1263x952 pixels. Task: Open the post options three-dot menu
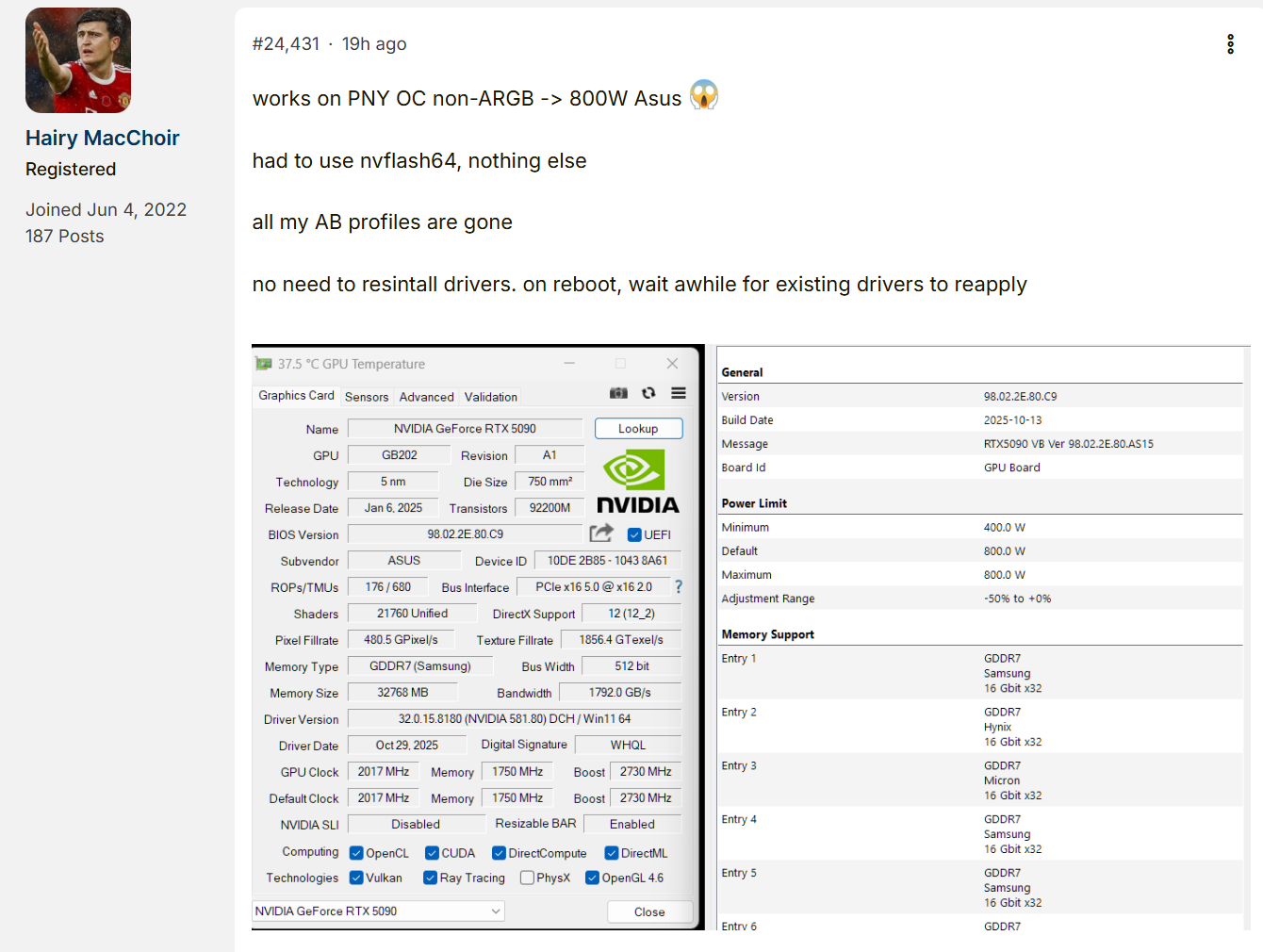[x=1230, y=44]
